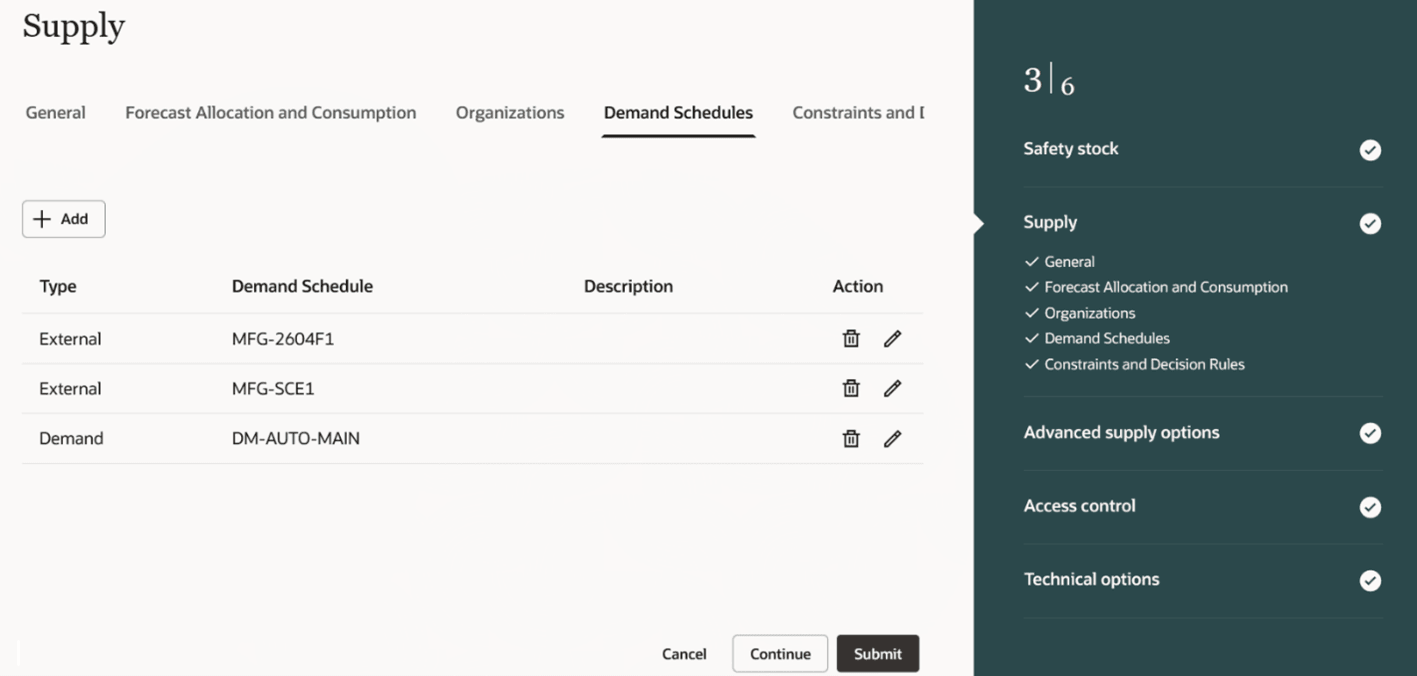Click External type cell in MFG-2604F1 row
Image resolution: width=1417 pixels, height=676 pixels.
tap(70, 339)
